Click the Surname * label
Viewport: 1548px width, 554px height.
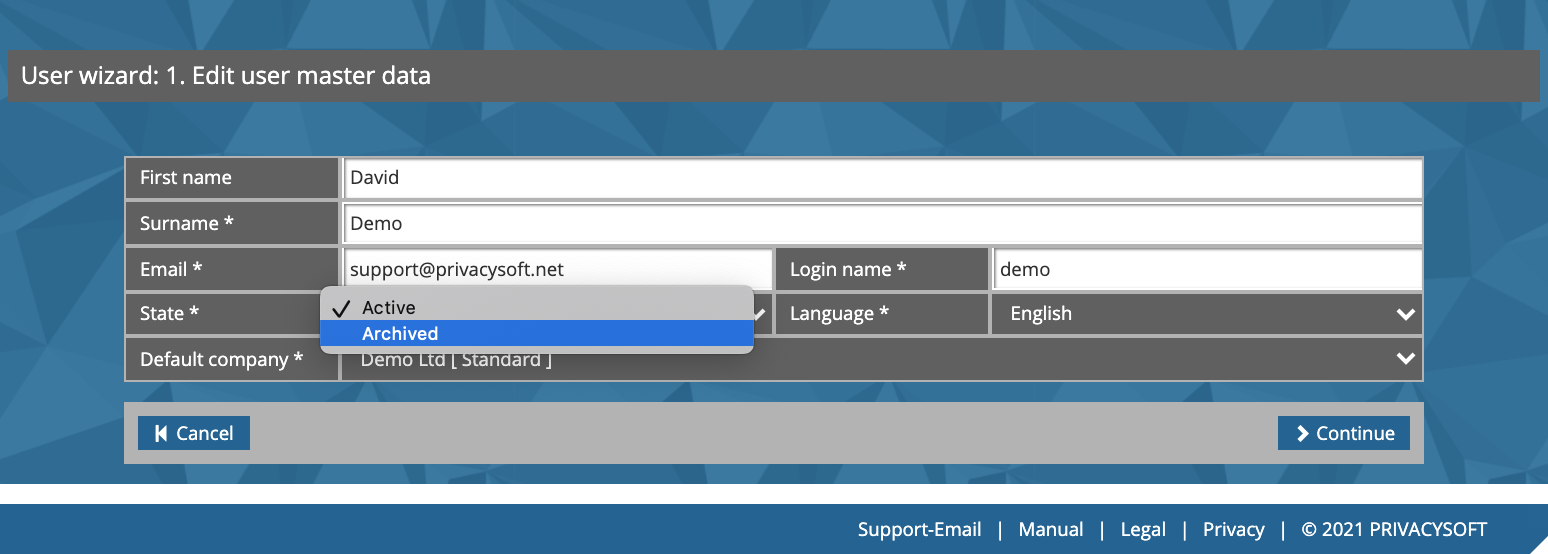point(187,223)
